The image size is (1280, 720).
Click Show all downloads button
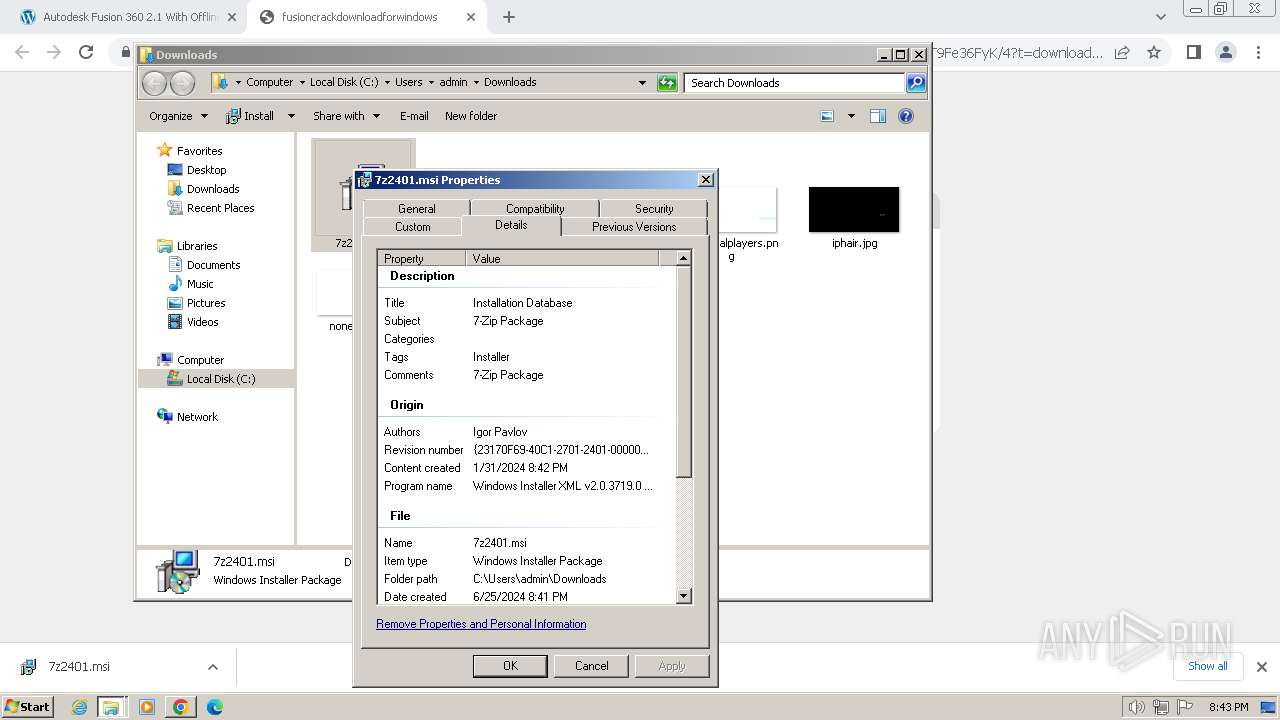coord(1207,666)
